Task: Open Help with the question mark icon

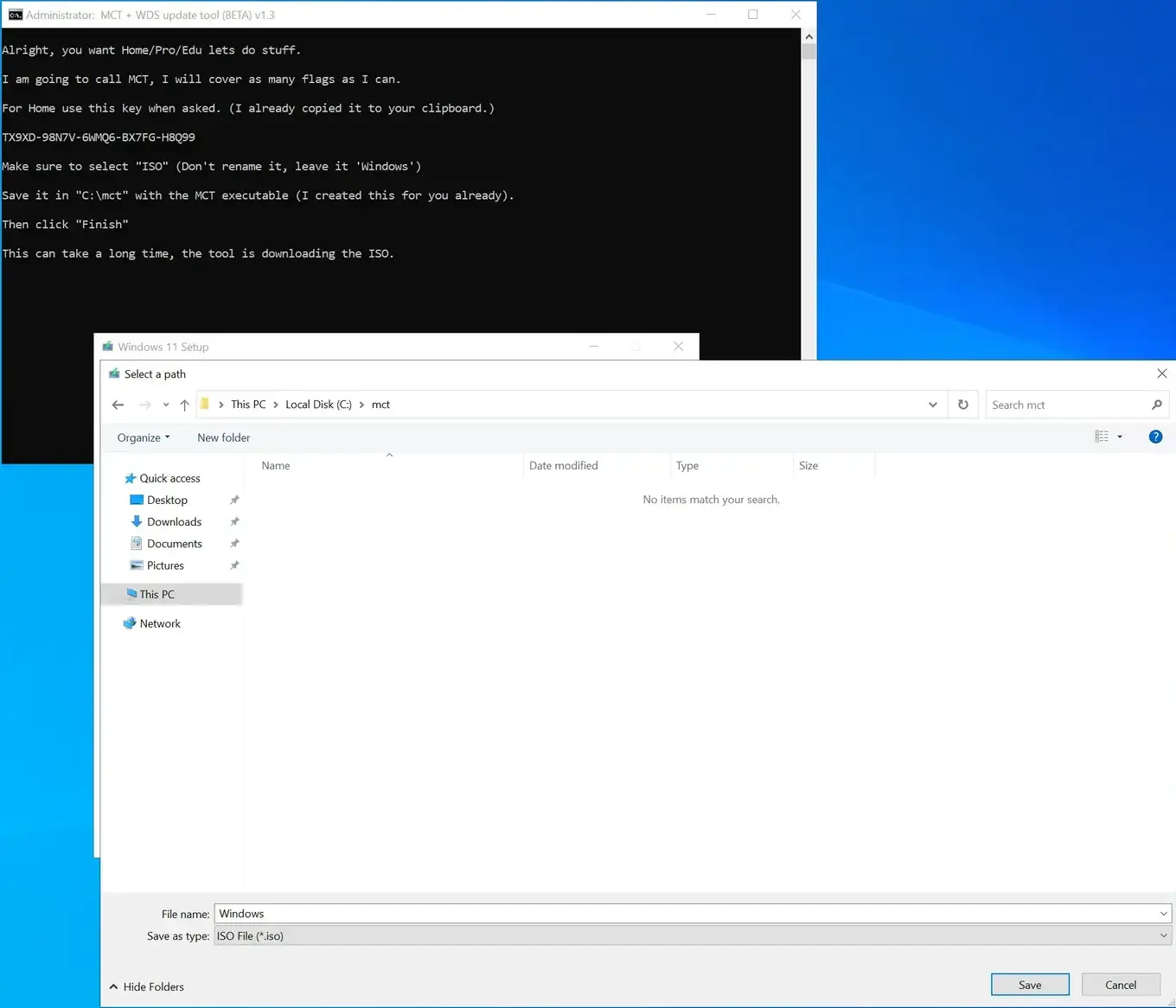Action: point(1155,437)
